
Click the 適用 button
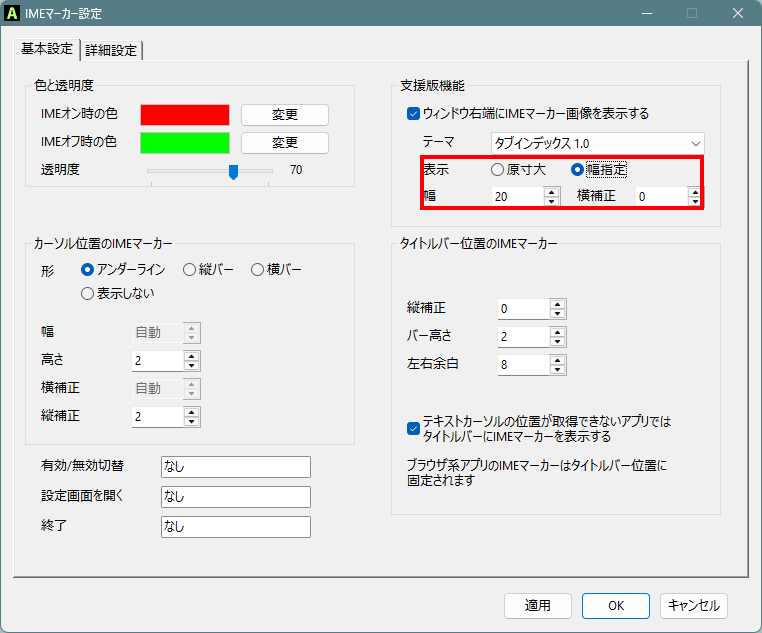(x=538, y=606)
